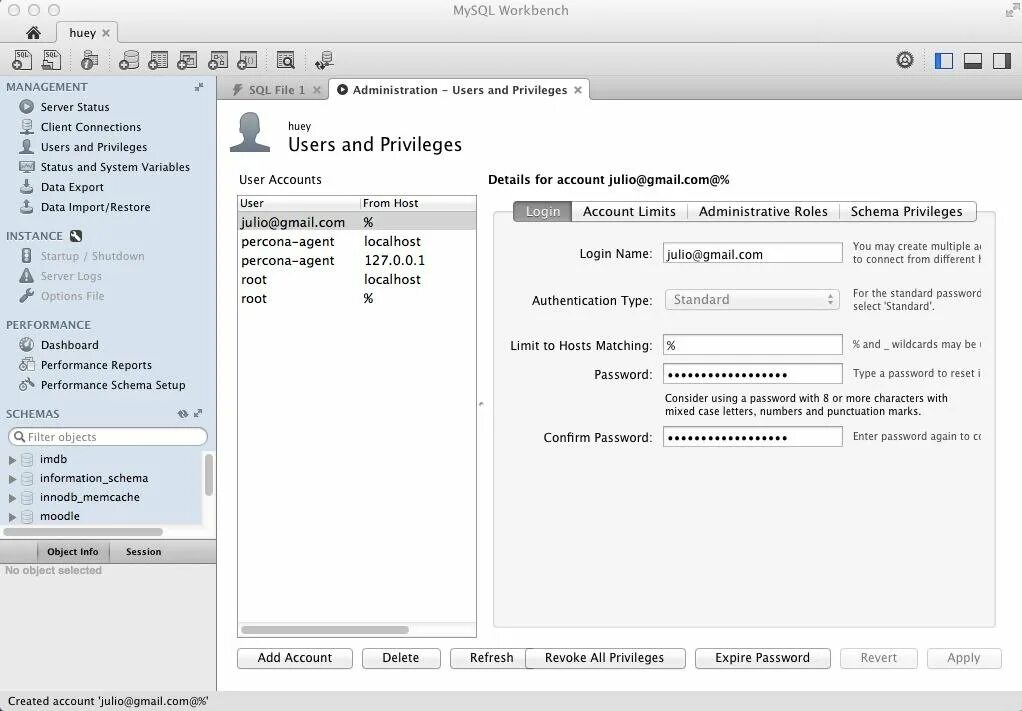Click the Revert button
1022x711 pixels.
[x=879, y=658]
